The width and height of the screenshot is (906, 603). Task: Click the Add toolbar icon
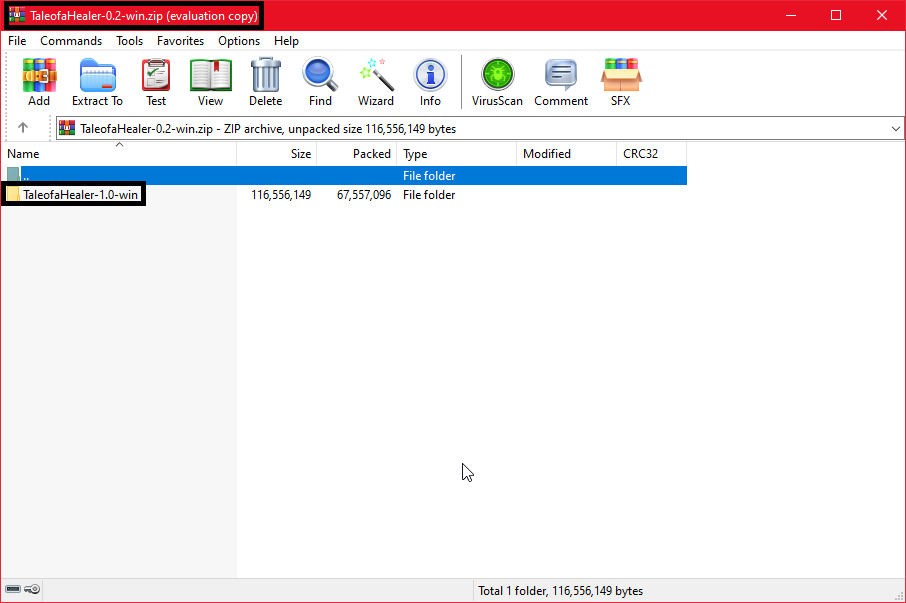click(x=39, y=82)
